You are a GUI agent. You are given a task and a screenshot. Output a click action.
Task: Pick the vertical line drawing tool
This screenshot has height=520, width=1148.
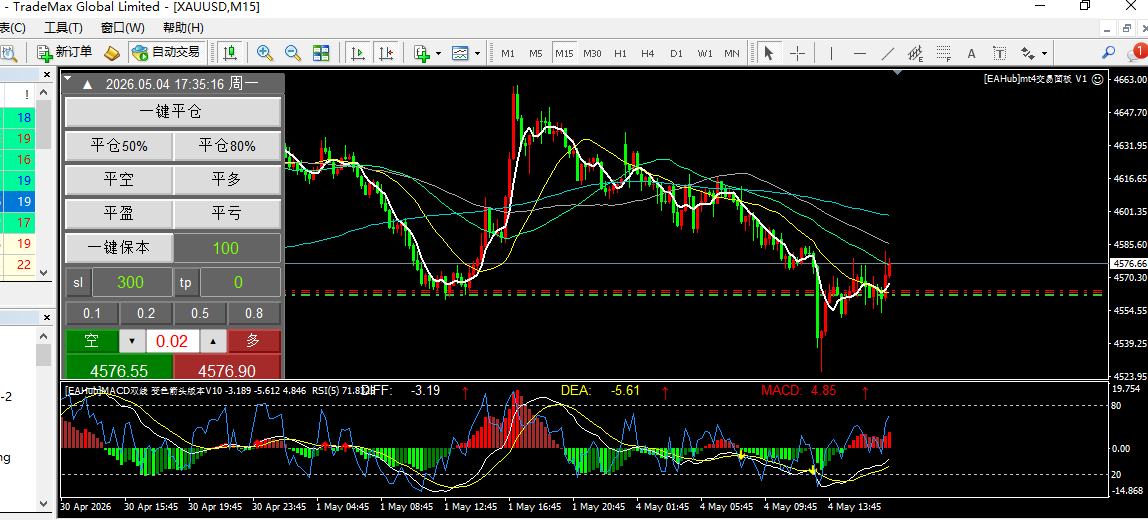tap(831, 53)
